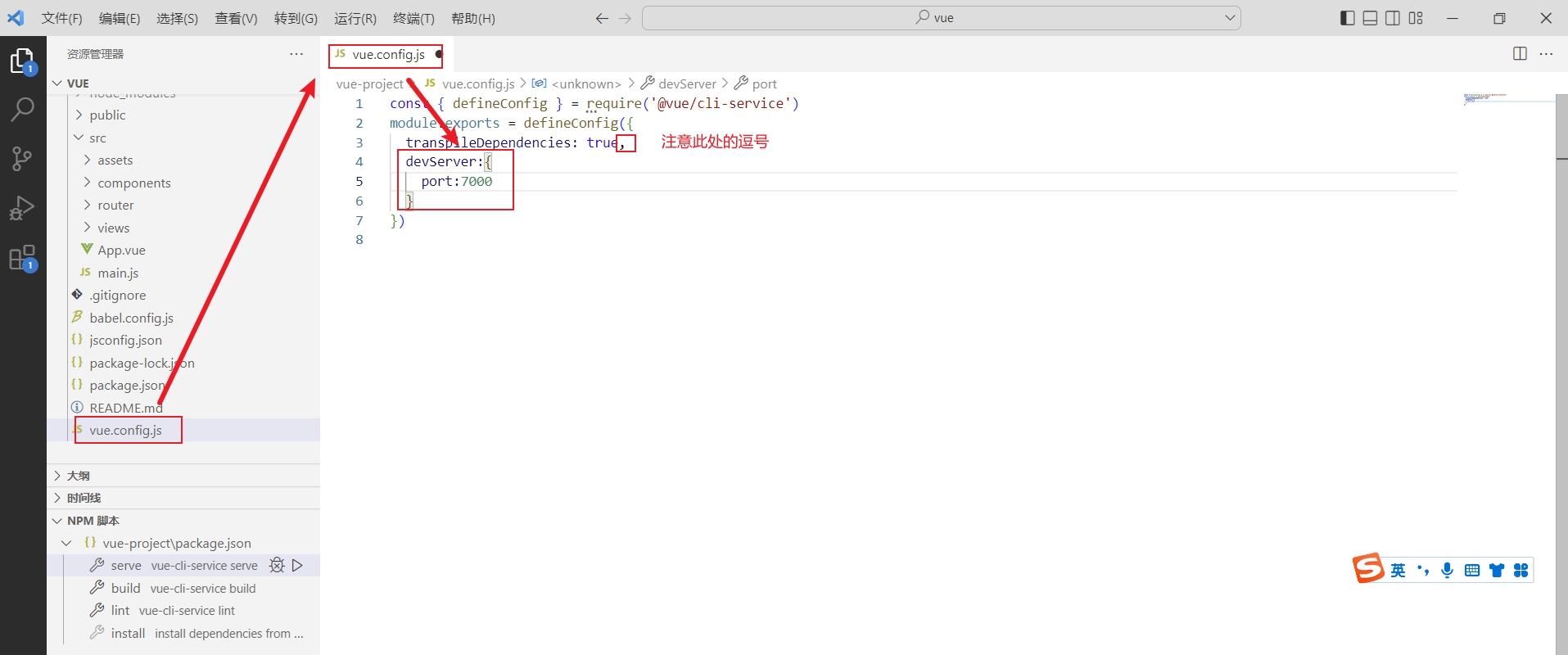Expand the components folder
The width and height of the screenshot is (1568, 655).
pos(88,183)
